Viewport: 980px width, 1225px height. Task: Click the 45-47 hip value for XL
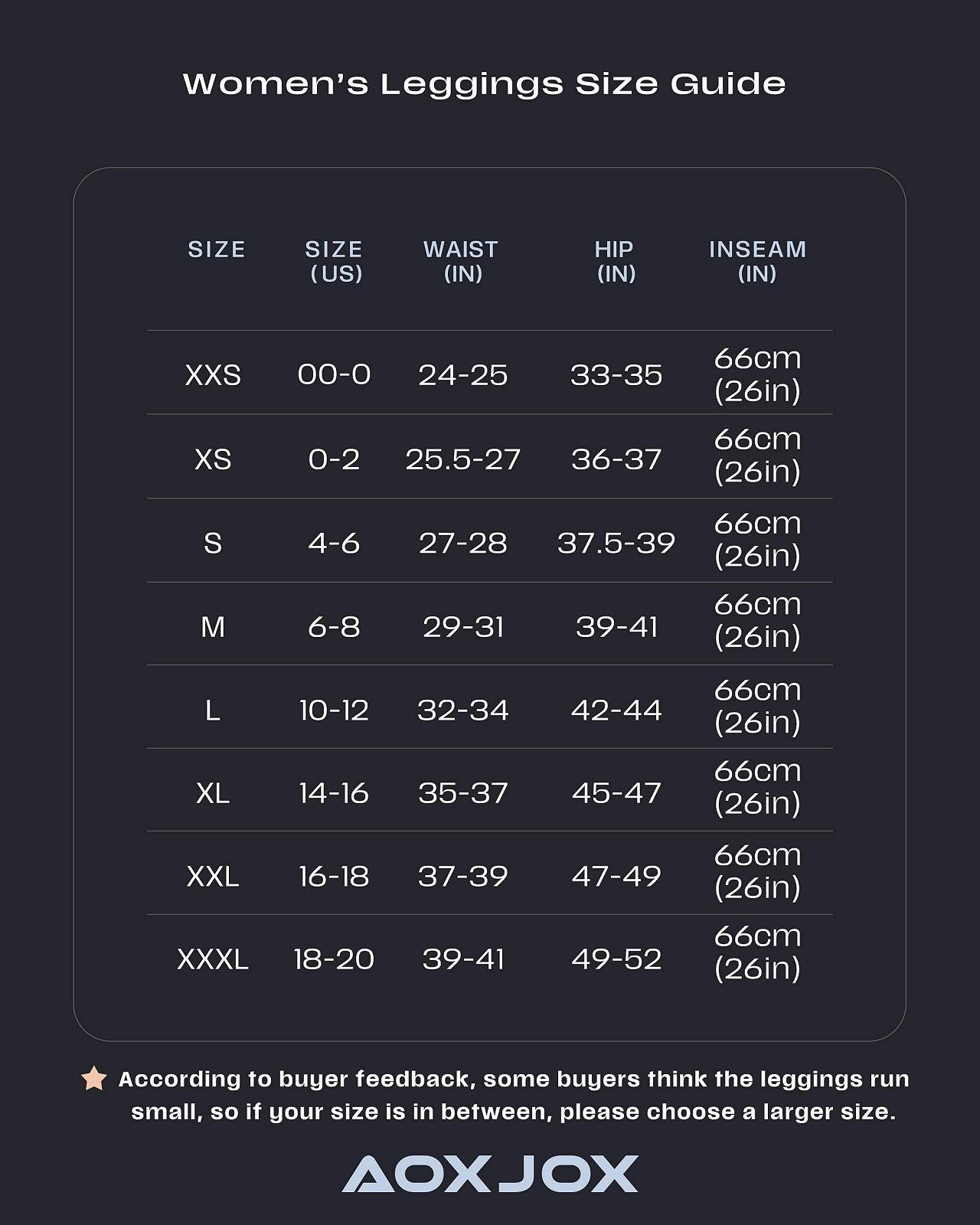coord(616,793)
